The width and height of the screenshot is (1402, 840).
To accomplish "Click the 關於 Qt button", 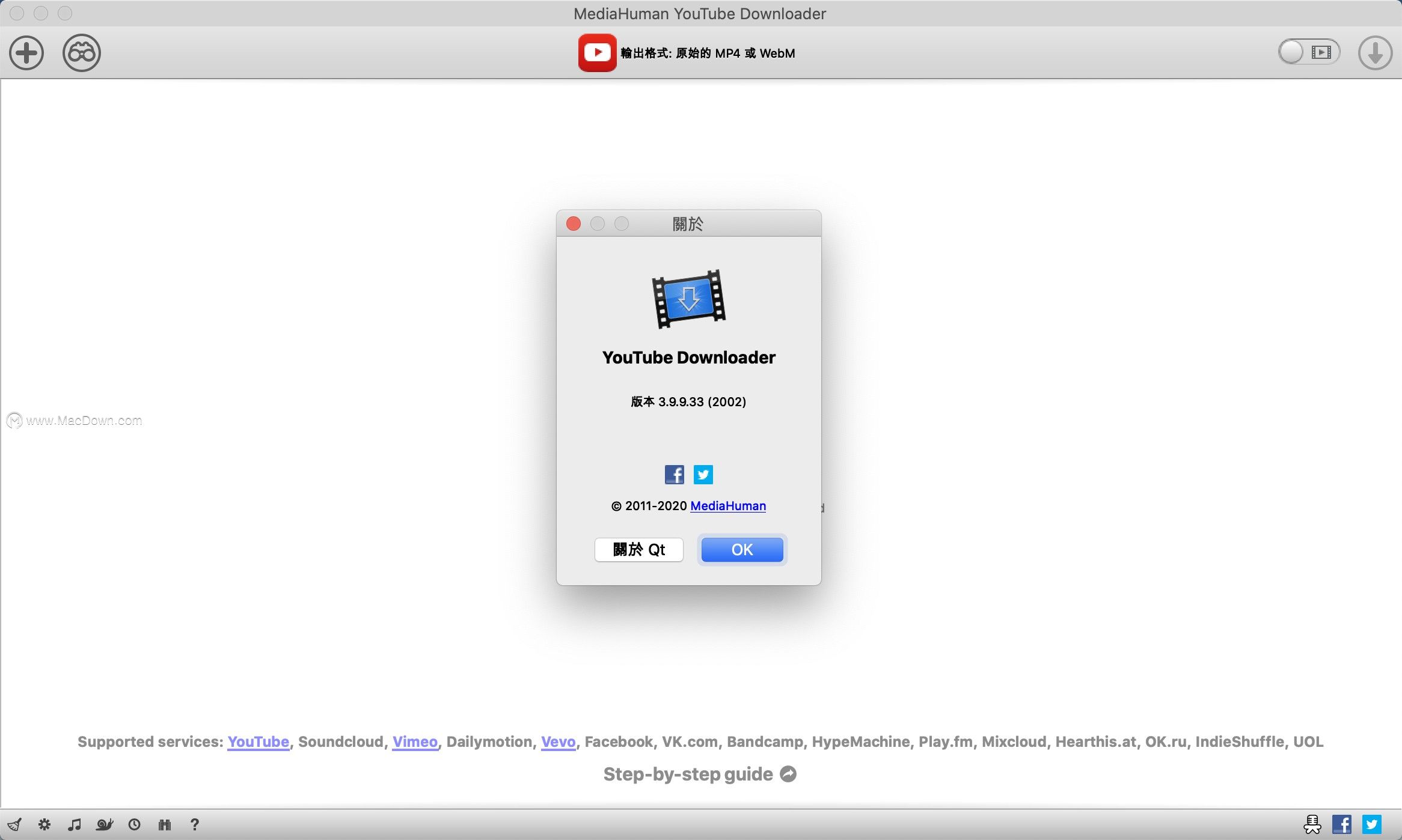I will point(639,550).
